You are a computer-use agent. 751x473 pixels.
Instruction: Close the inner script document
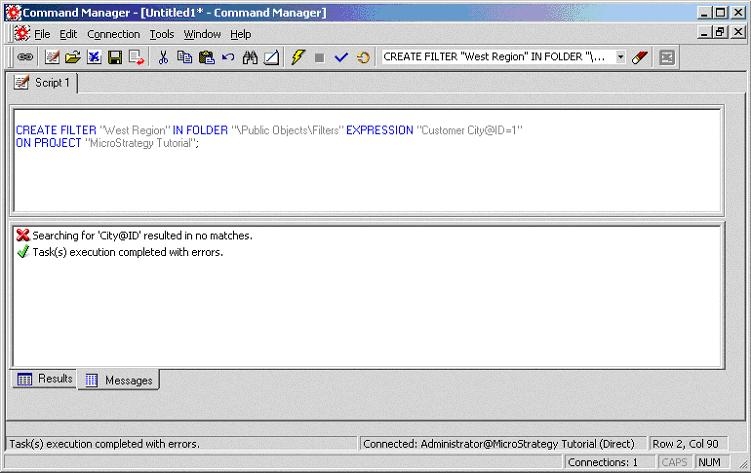click(x=738, y=33)
